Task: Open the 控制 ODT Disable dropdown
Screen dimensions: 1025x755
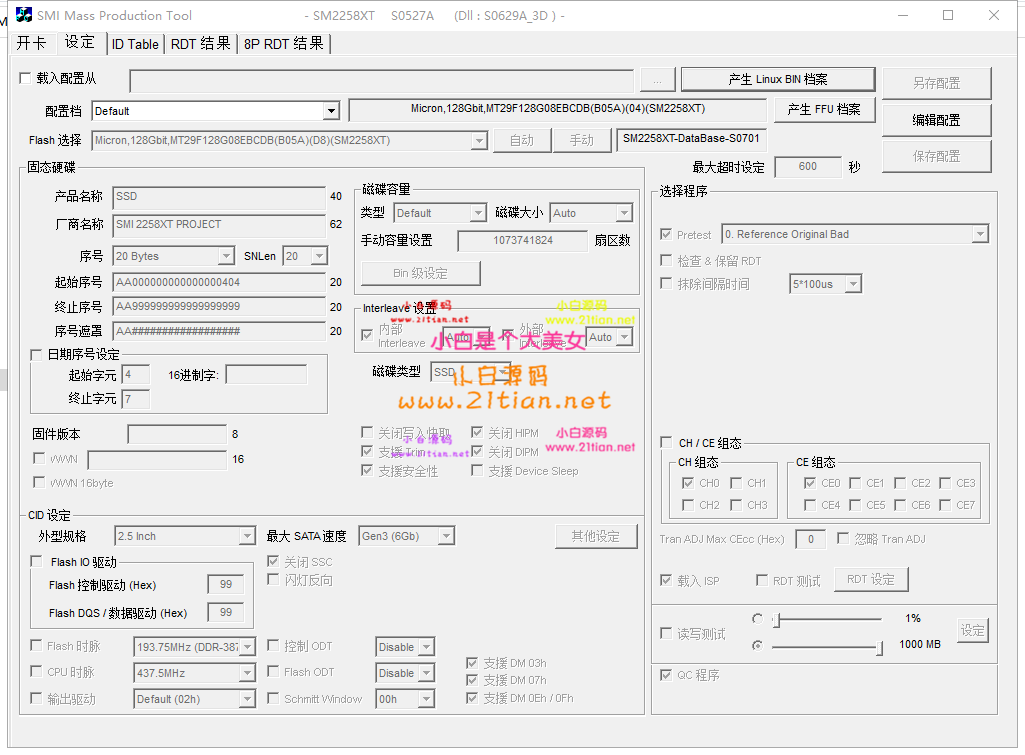Action: pos(426,646)
